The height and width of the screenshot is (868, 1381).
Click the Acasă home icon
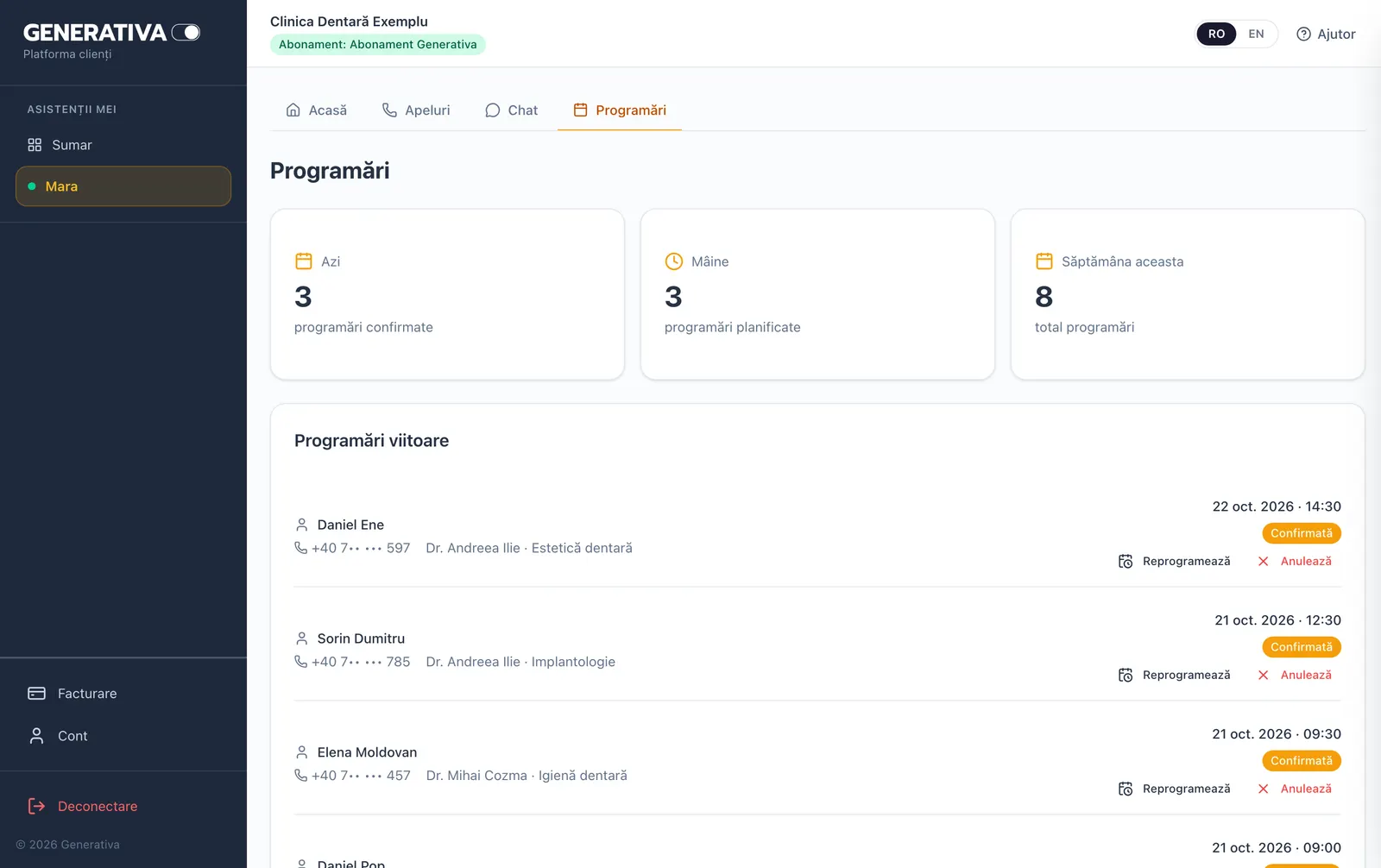click(x=293, y=110)
